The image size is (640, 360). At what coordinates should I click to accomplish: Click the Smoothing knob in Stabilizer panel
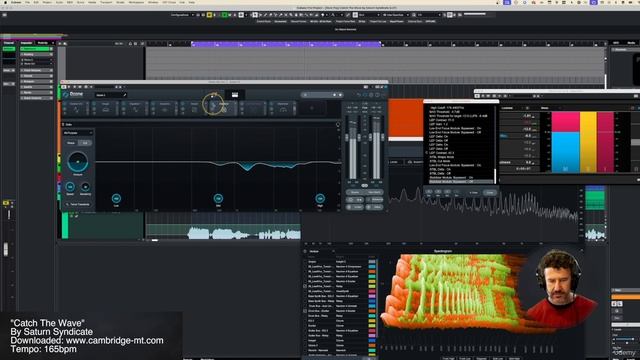(x=85, y=187)
